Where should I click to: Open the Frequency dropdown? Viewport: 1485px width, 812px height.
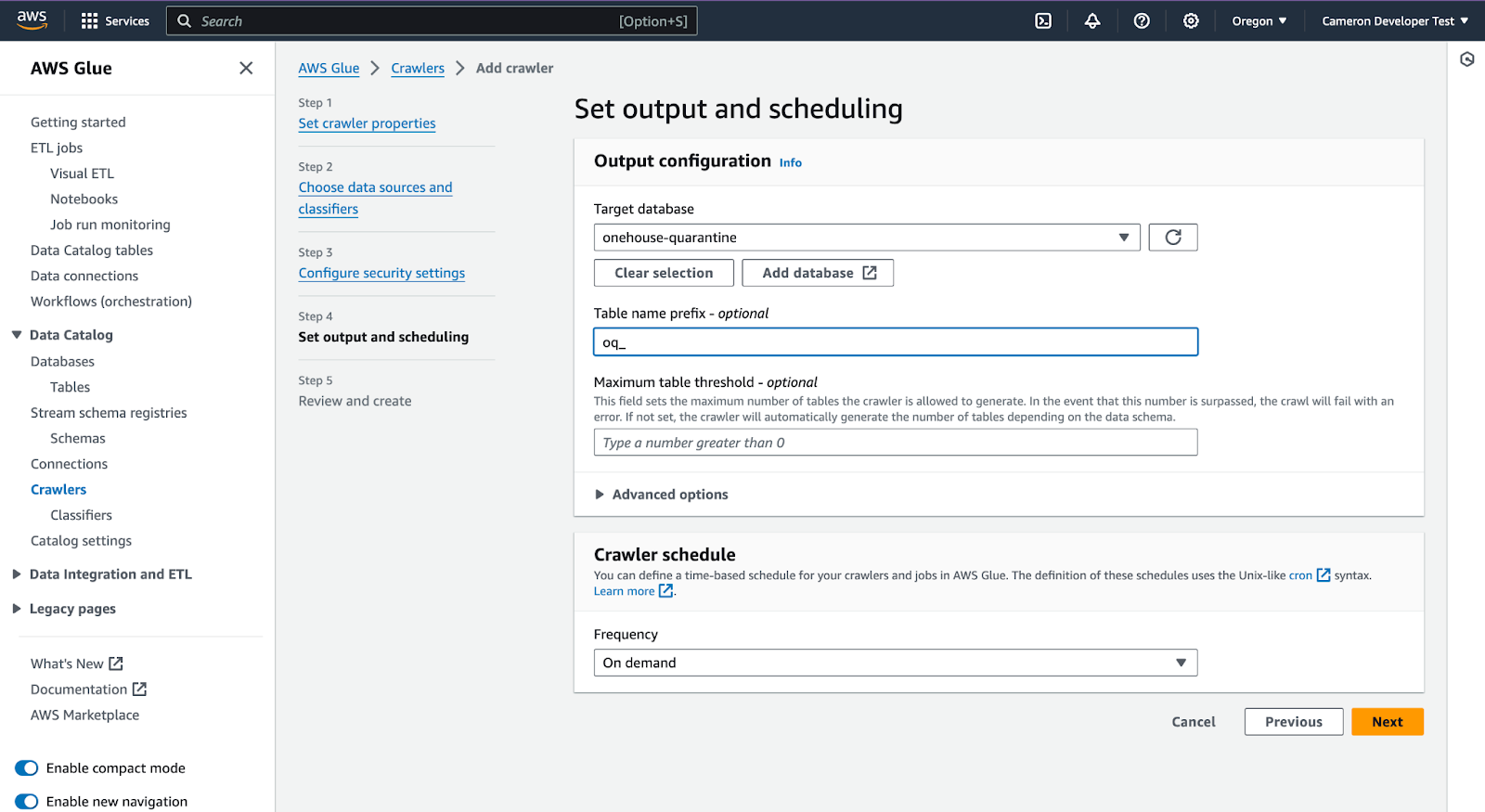point(896,663)
